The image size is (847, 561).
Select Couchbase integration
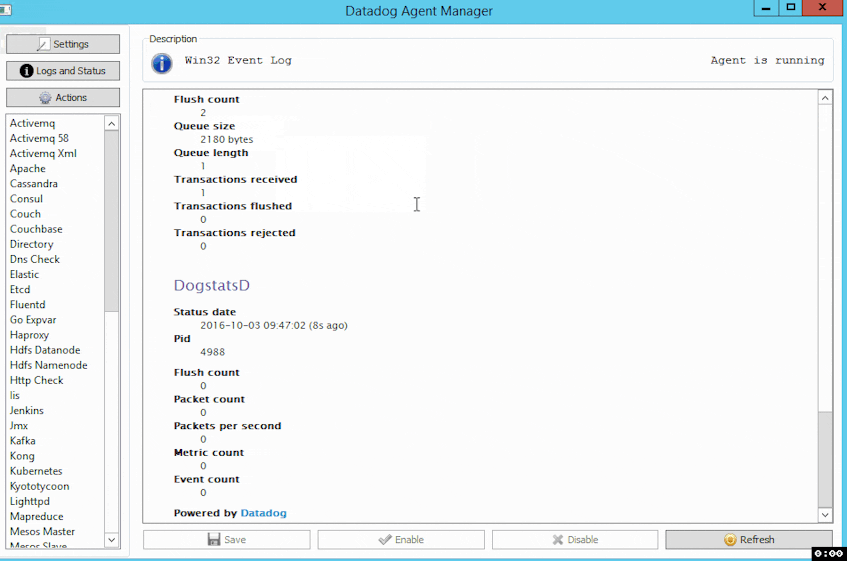(x=36, y=229)
